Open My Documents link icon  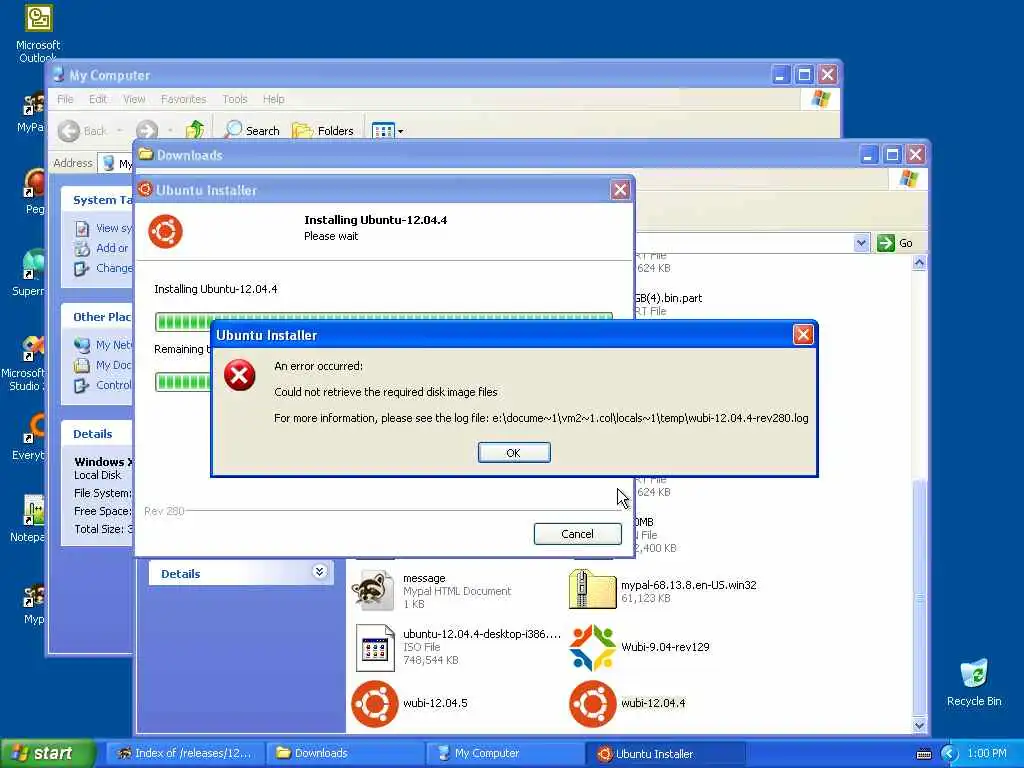82,365
